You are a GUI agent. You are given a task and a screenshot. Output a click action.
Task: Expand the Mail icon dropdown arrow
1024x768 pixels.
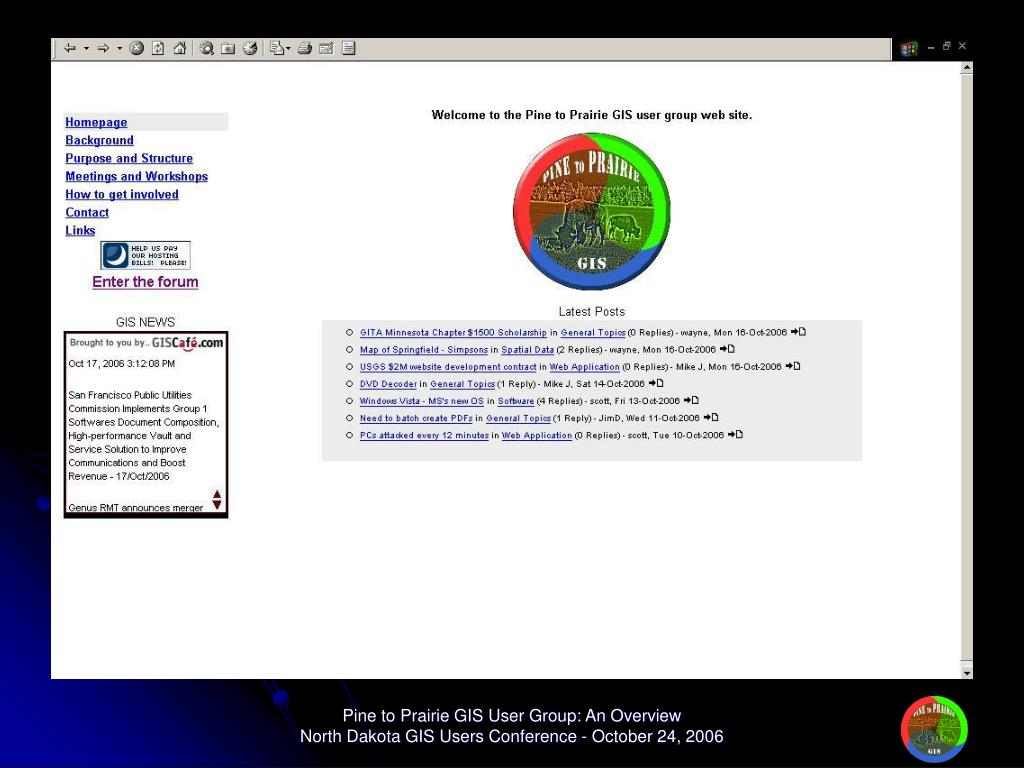tap(288, 48)
